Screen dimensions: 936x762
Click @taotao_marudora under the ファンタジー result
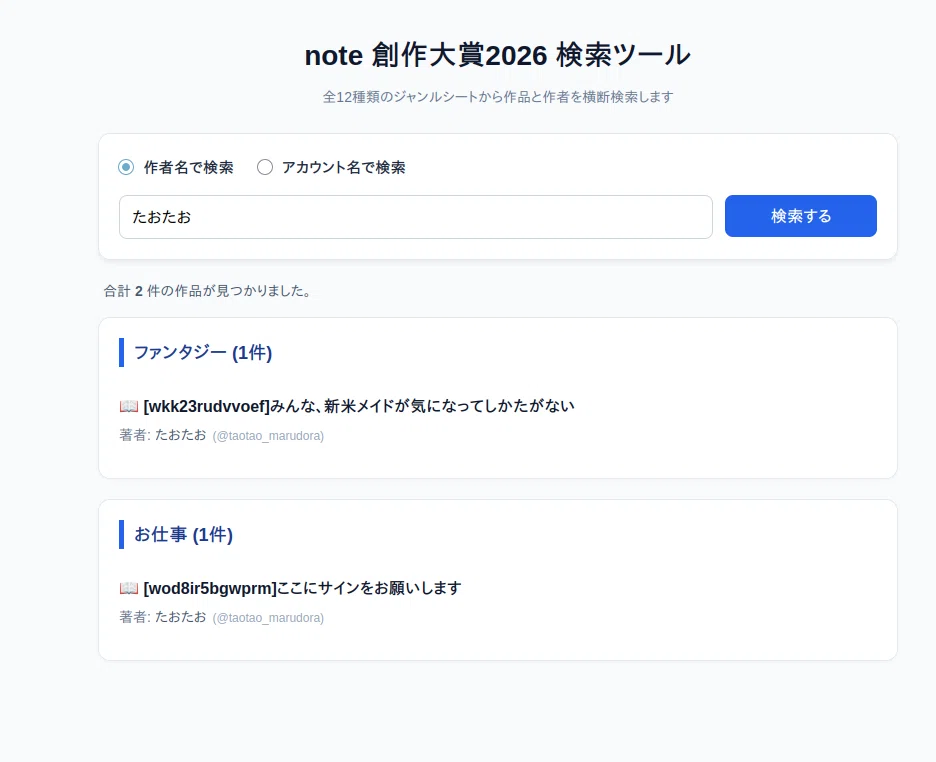[268, 436]
